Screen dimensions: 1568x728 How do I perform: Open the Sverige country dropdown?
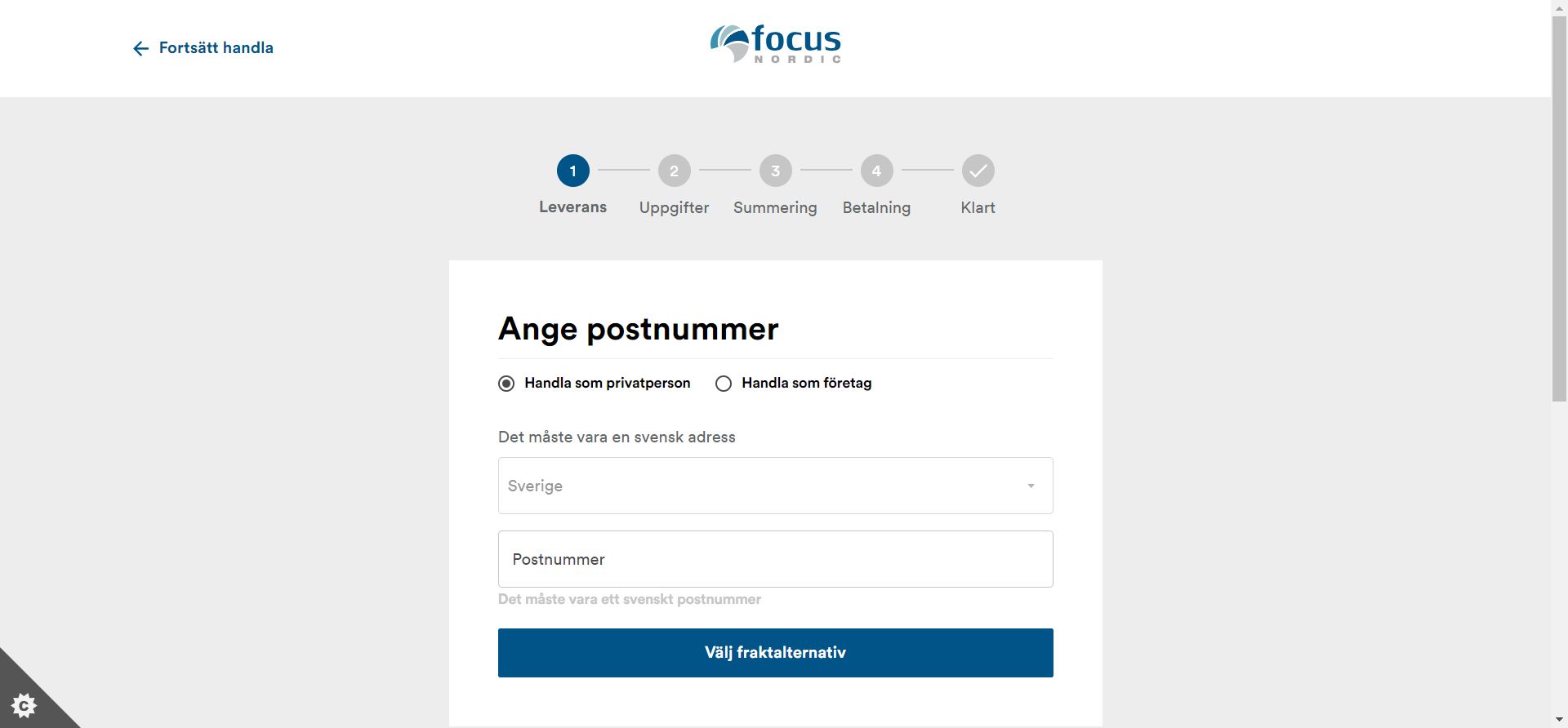(x=776, y=486)
